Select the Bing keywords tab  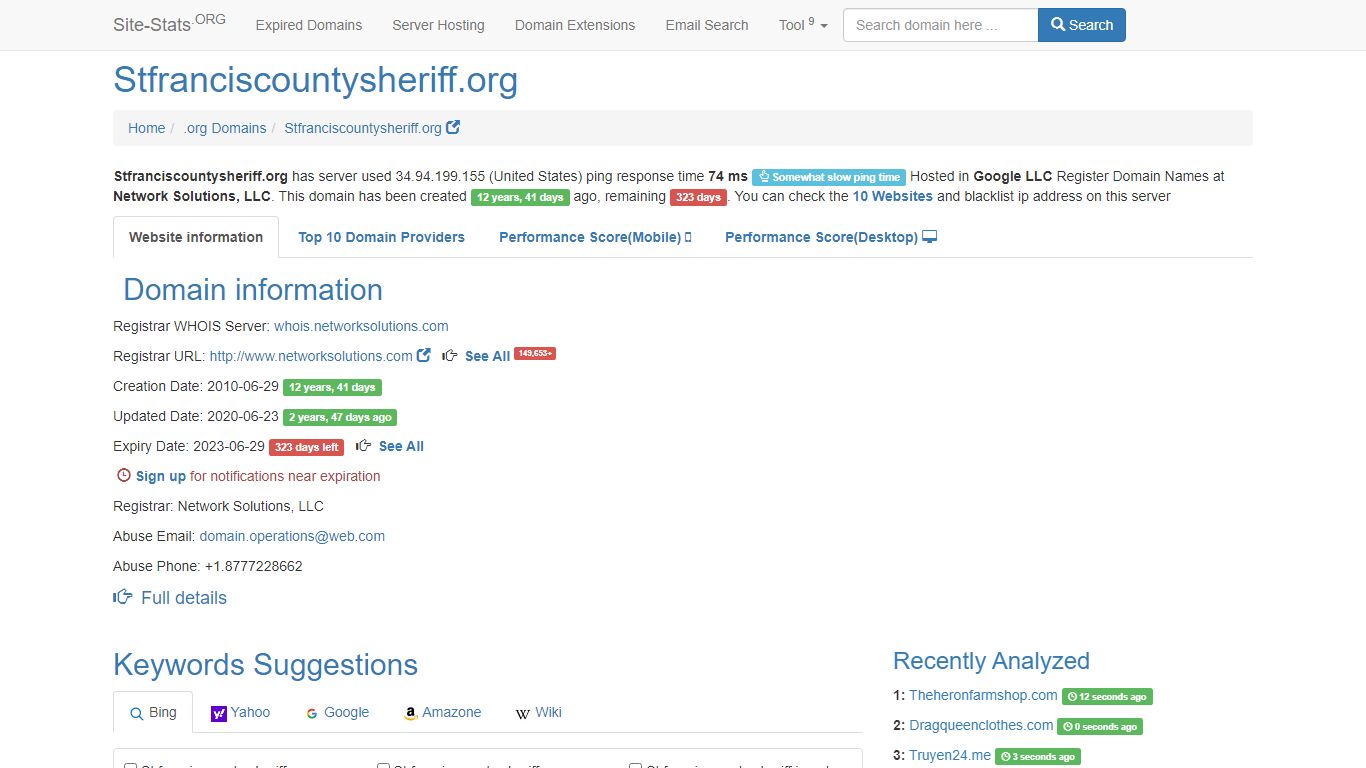pyautogui.click(x=153, y=712)
